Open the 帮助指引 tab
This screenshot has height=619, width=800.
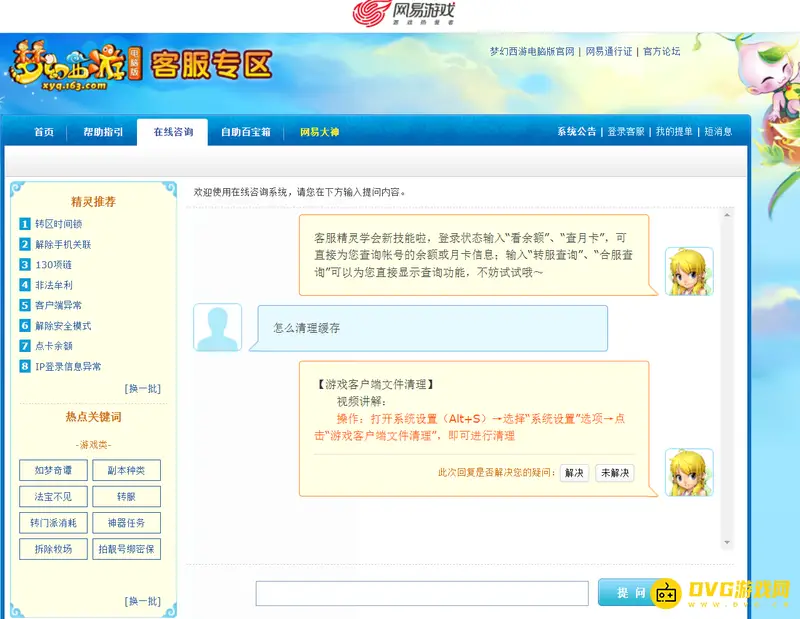click(x=103, y=132)
